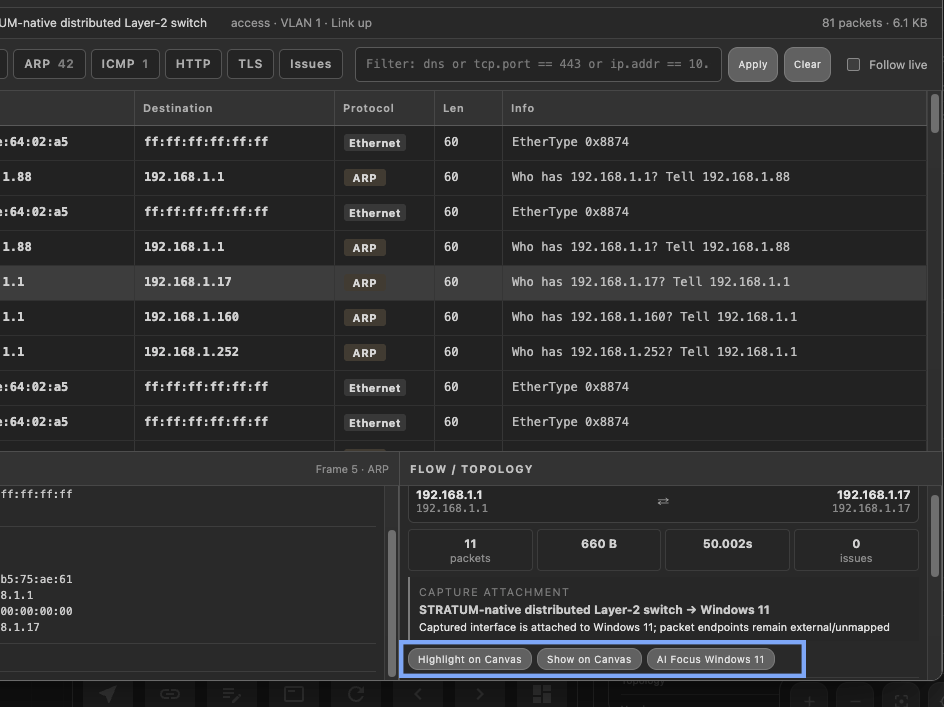The image size is (944, 707).
Task: Filter packets by ICMP 1 tab
Action: (x=125, y=64)
